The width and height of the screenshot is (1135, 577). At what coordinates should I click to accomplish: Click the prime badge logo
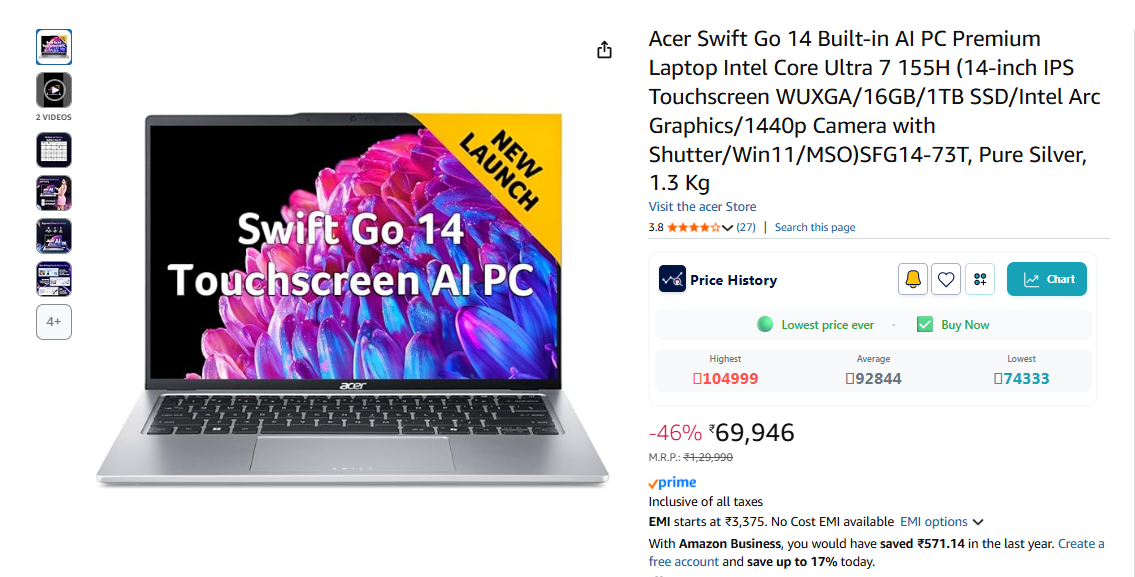[x=672, y=483]
